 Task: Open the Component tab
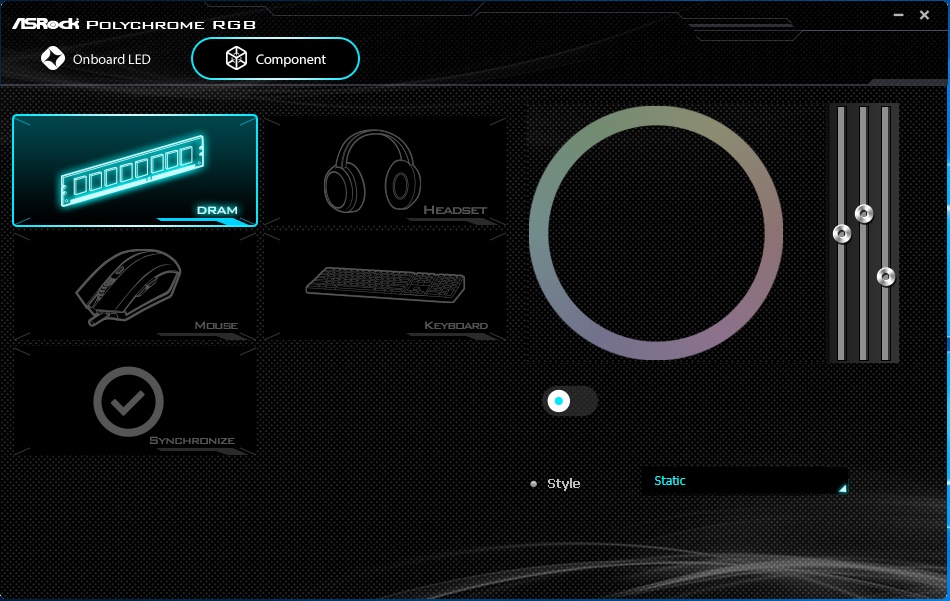click(275, 59)
